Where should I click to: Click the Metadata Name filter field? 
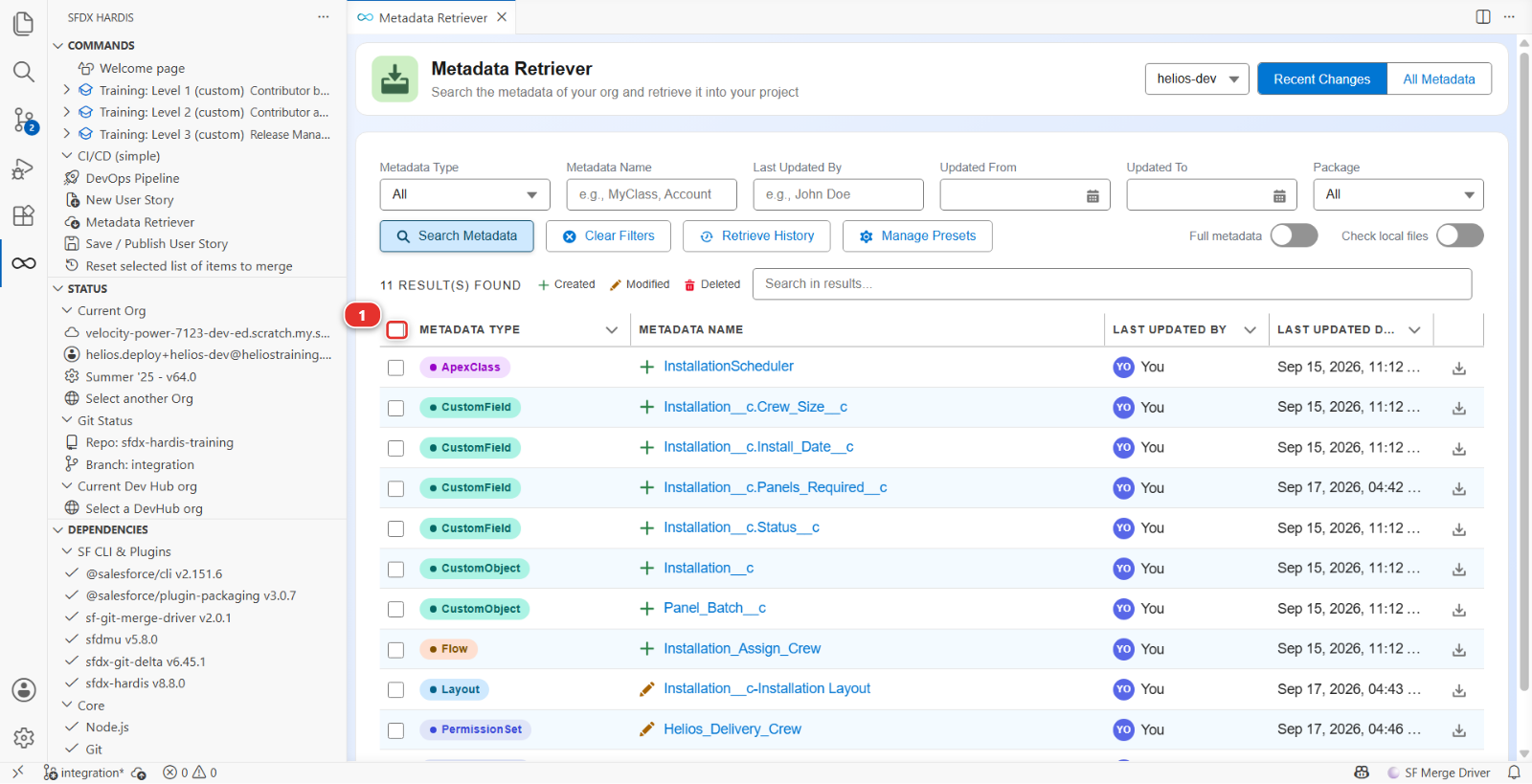click(x=651, y=194)
